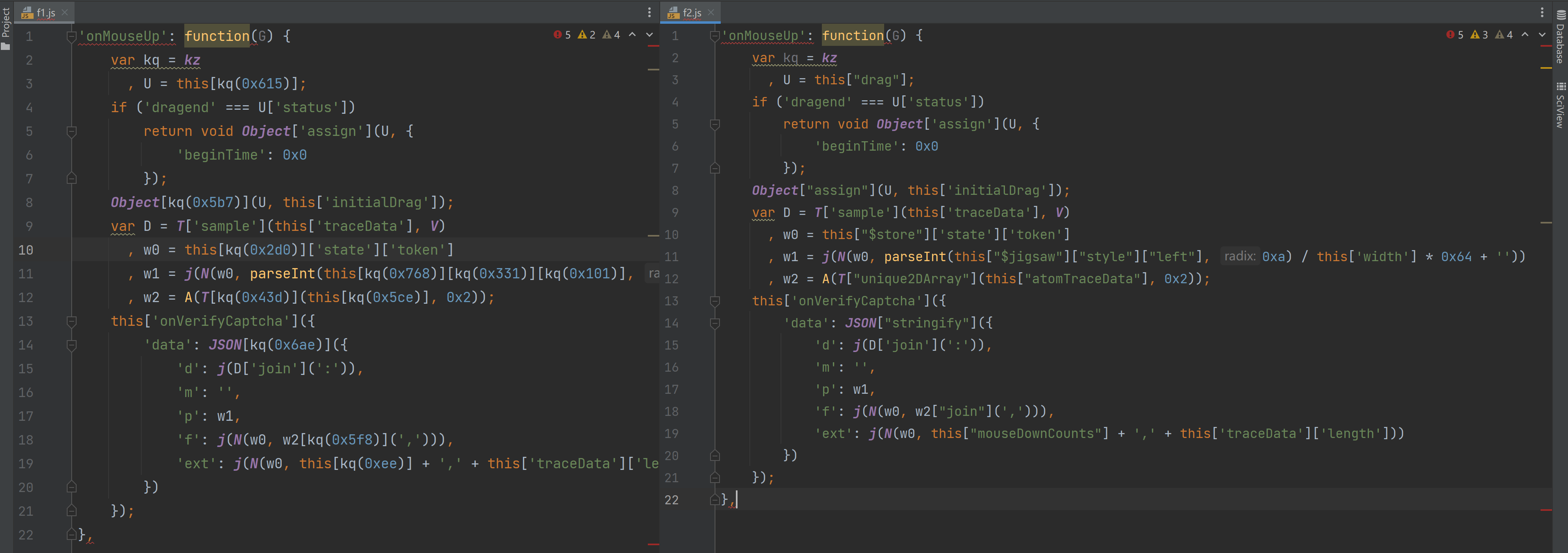
Task: Open tab options menu for f1.js pane
Action: pos(649,12)
